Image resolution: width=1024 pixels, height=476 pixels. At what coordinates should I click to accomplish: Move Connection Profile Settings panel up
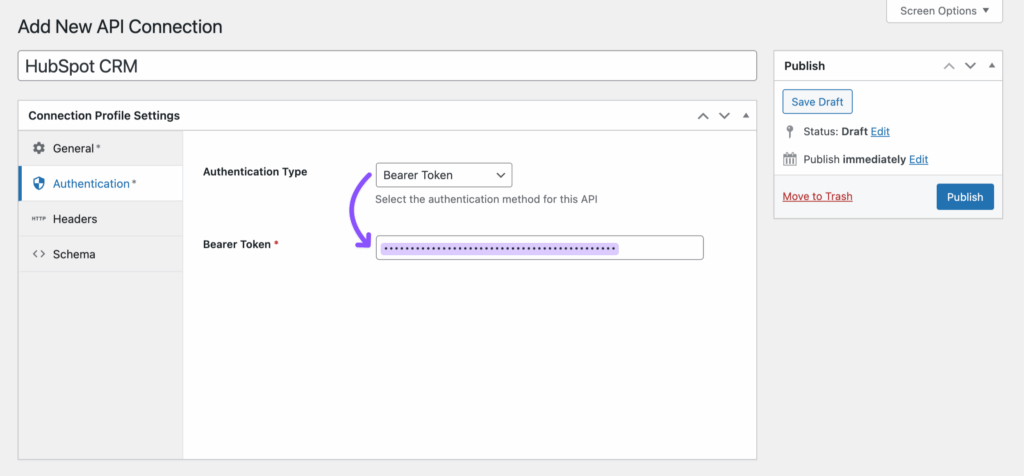point(703,116)
